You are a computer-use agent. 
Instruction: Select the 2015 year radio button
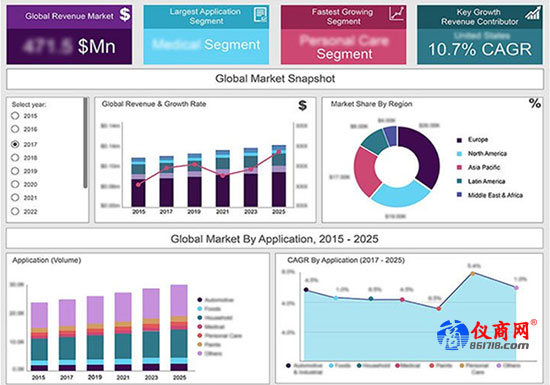coord(15,116)
